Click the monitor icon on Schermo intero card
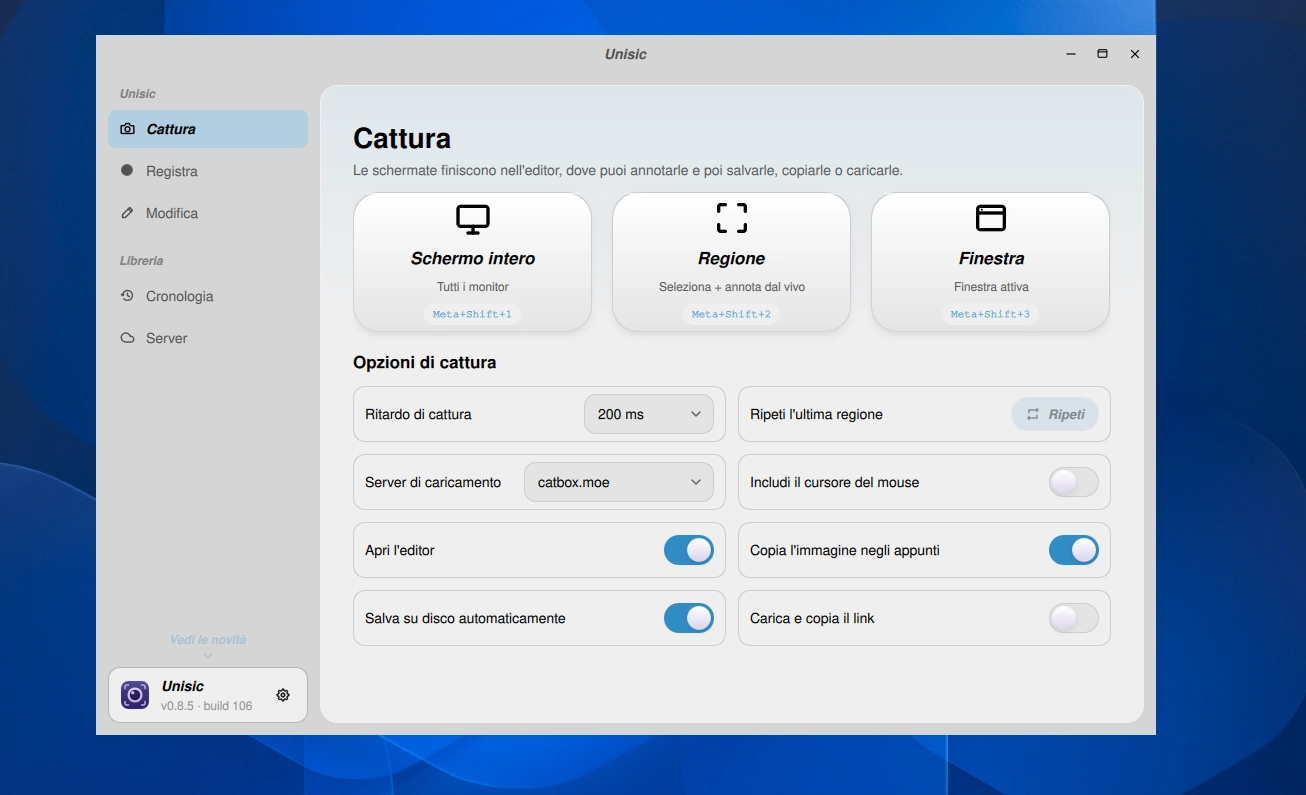This screenshot has width=1306, height=795. pos(473,219)
